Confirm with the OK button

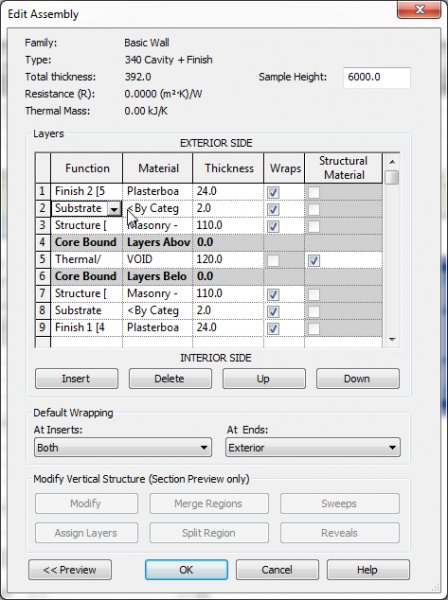pos(186,570)
